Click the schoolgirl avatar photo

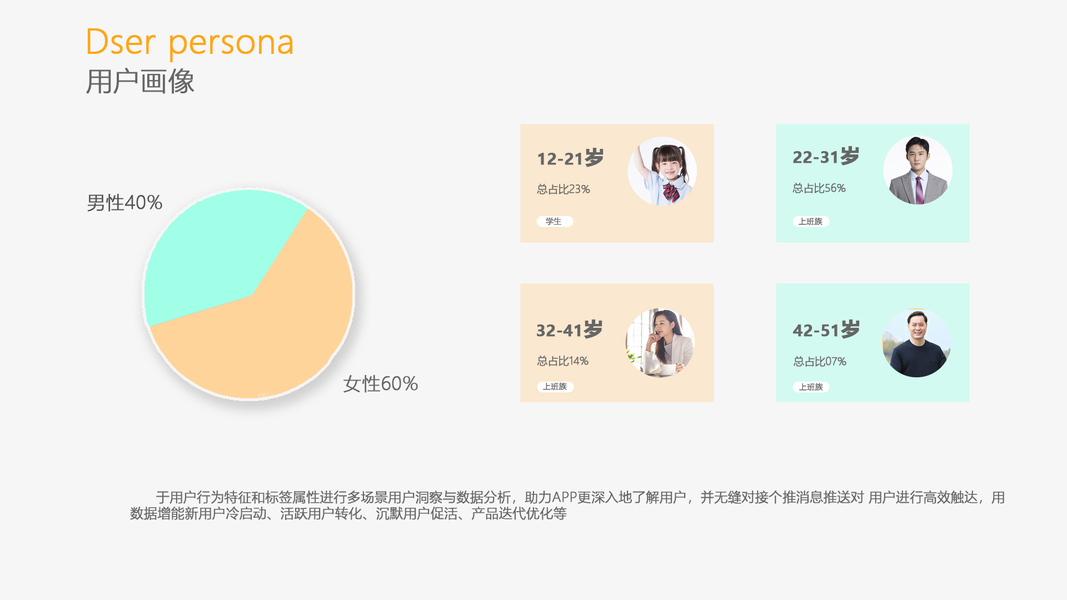pos(662,171)
